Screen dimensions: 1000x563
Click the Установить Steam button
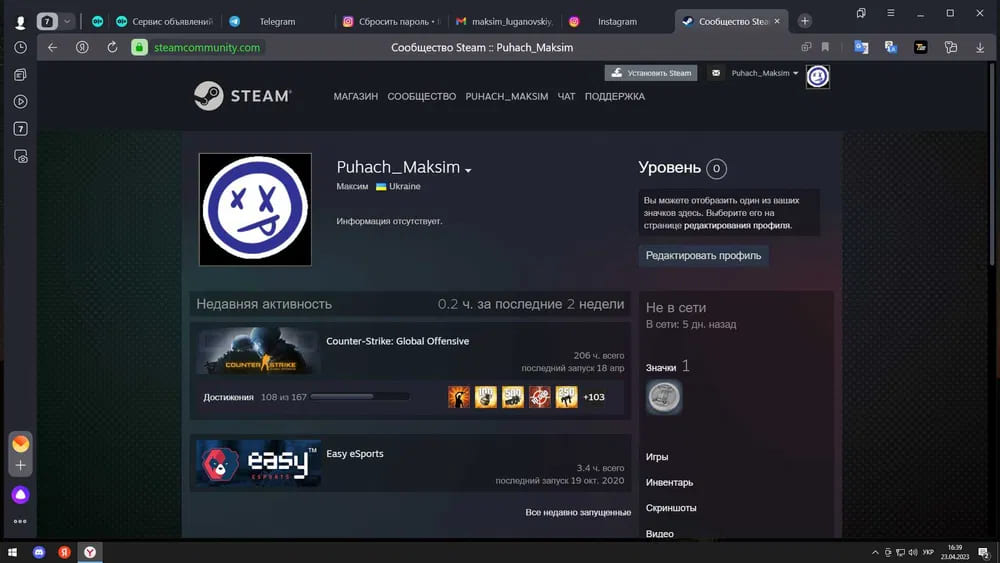point(651,73)
